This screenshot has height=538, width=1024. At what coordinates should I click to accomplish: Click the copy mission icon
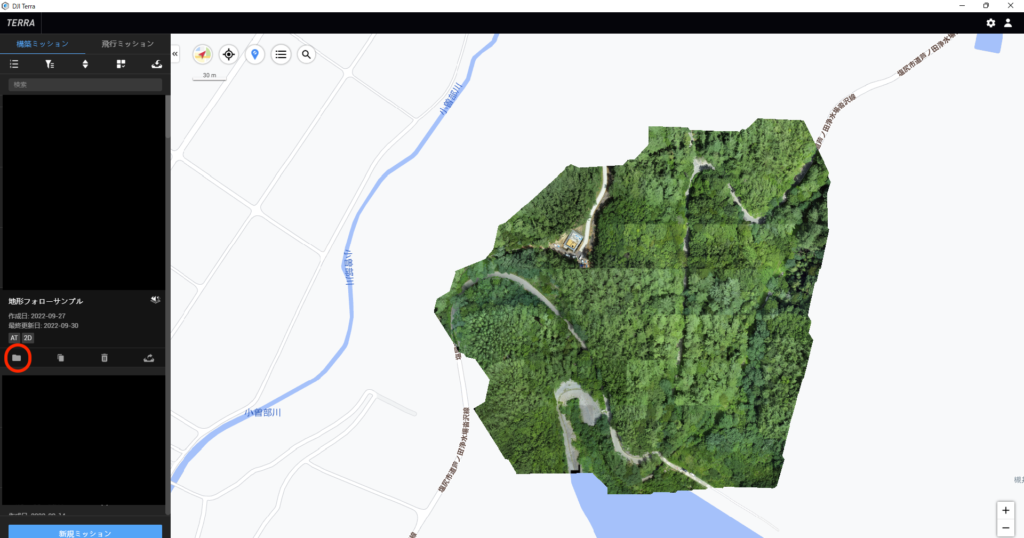tap(60, 357)
